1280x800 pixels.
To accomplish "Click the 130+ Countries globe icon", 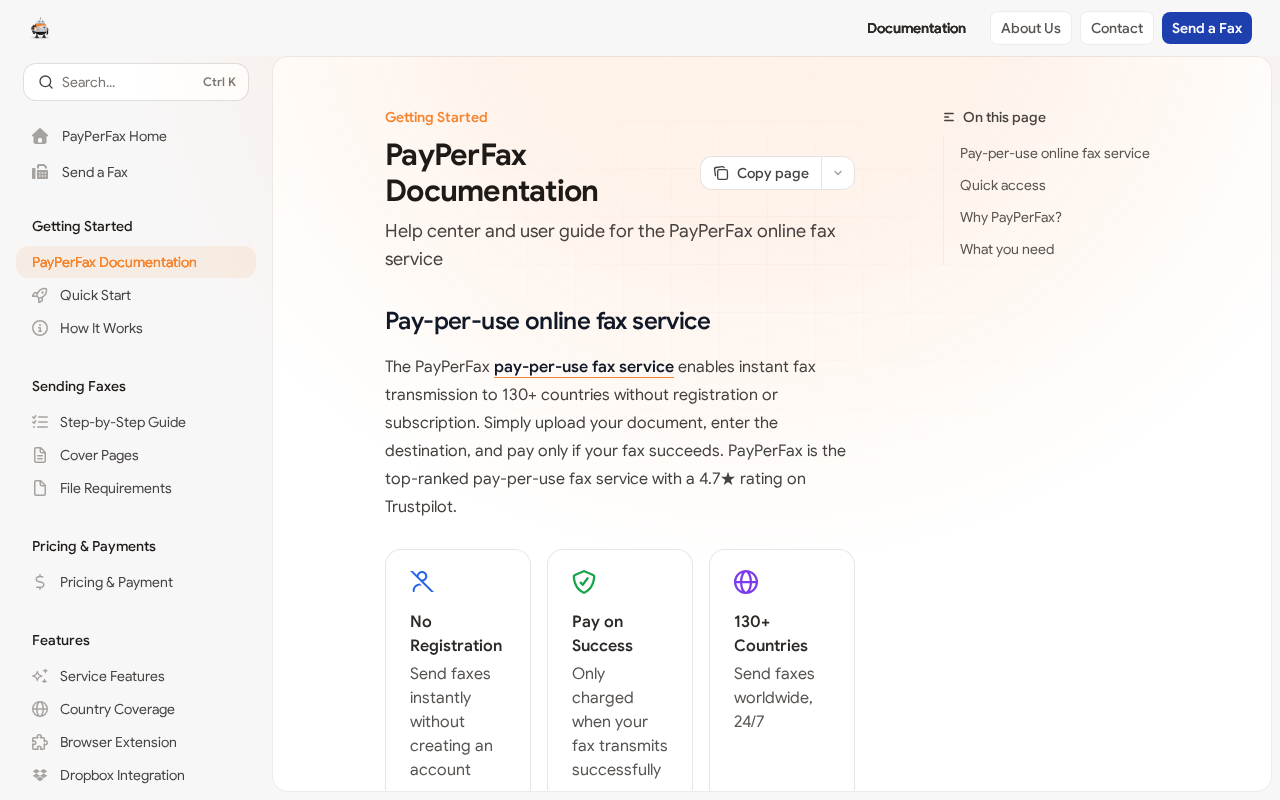I will pos(746,582).
